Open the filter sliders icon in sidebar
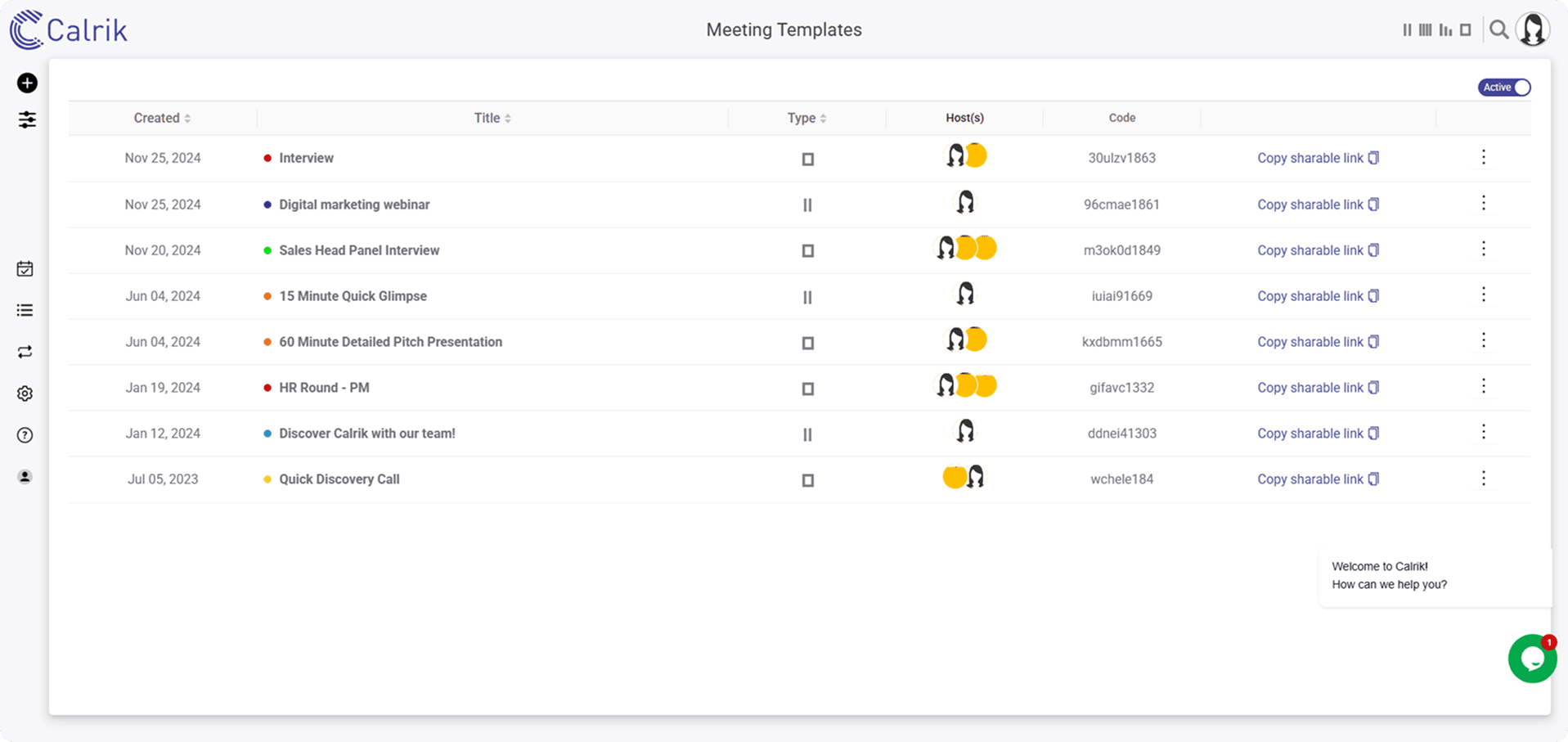The image size is (1568, 742). click(27, 120)
